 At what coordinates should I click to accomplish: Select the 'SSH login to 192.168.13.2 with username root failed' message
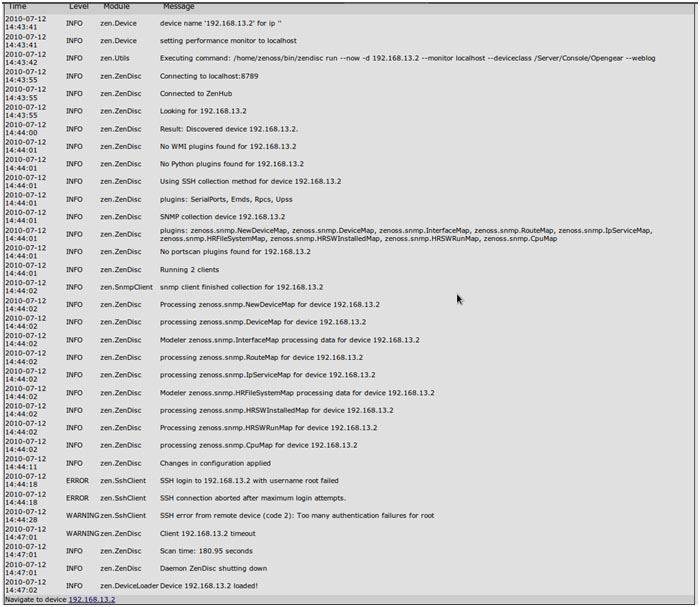[249, 481]
